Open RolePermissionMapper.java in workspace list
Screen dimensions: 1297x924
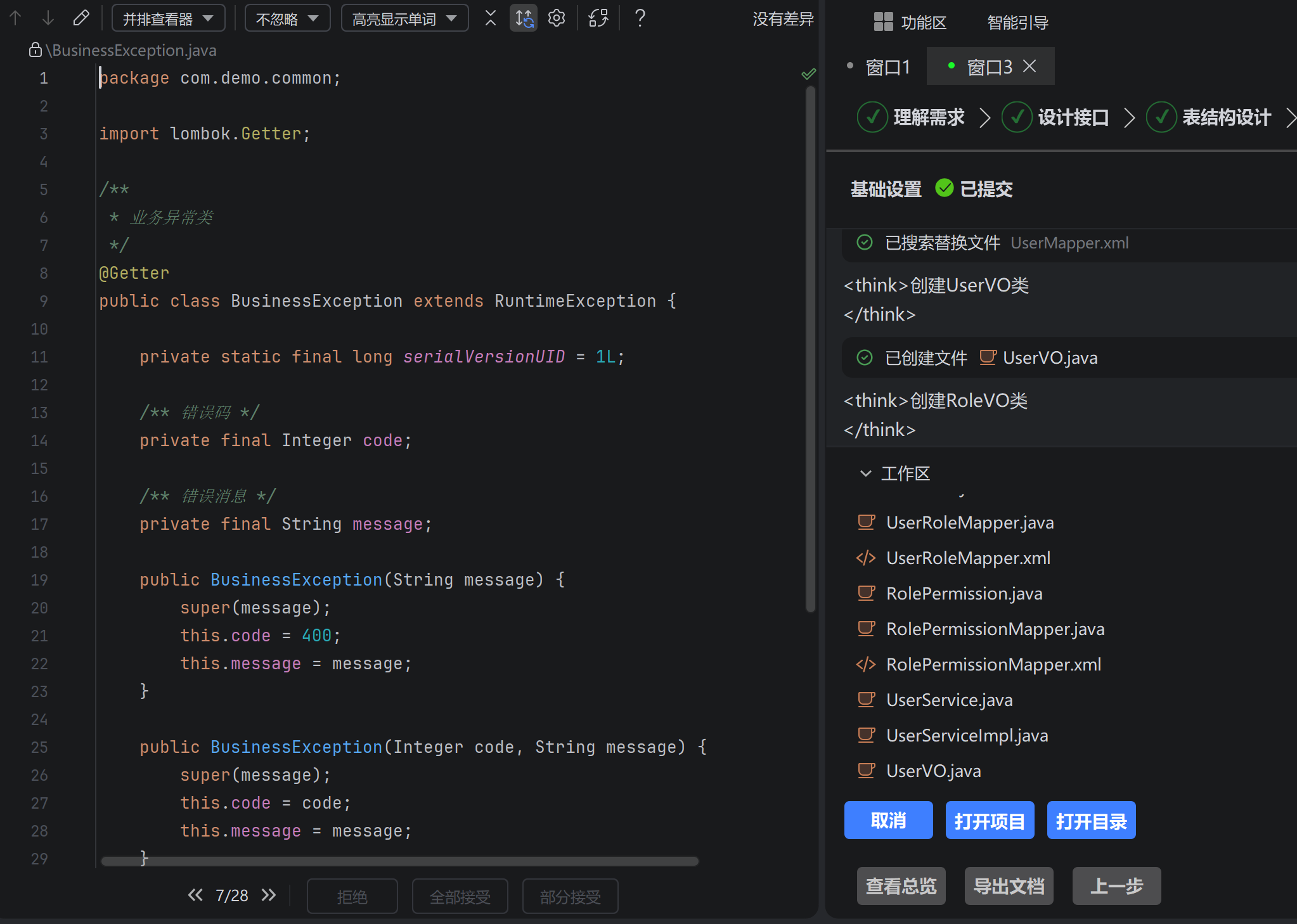(995, 629)
